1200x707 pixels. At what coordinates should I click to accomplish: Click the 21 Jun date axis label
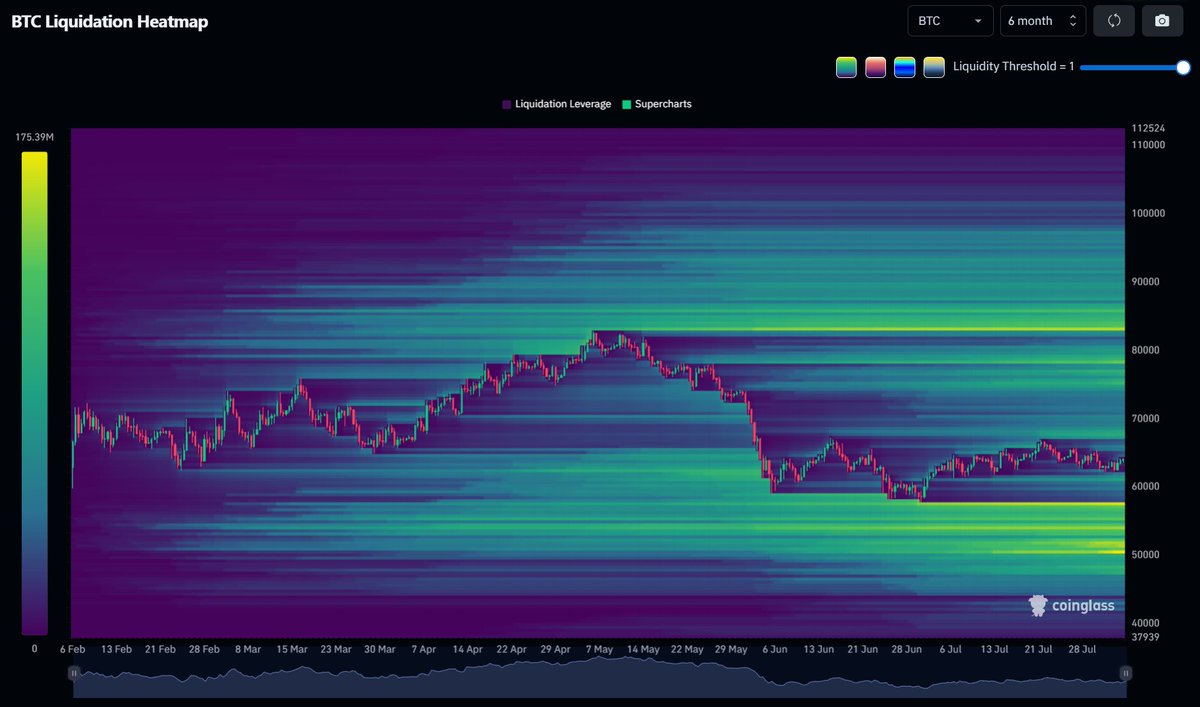click(862, 649)
